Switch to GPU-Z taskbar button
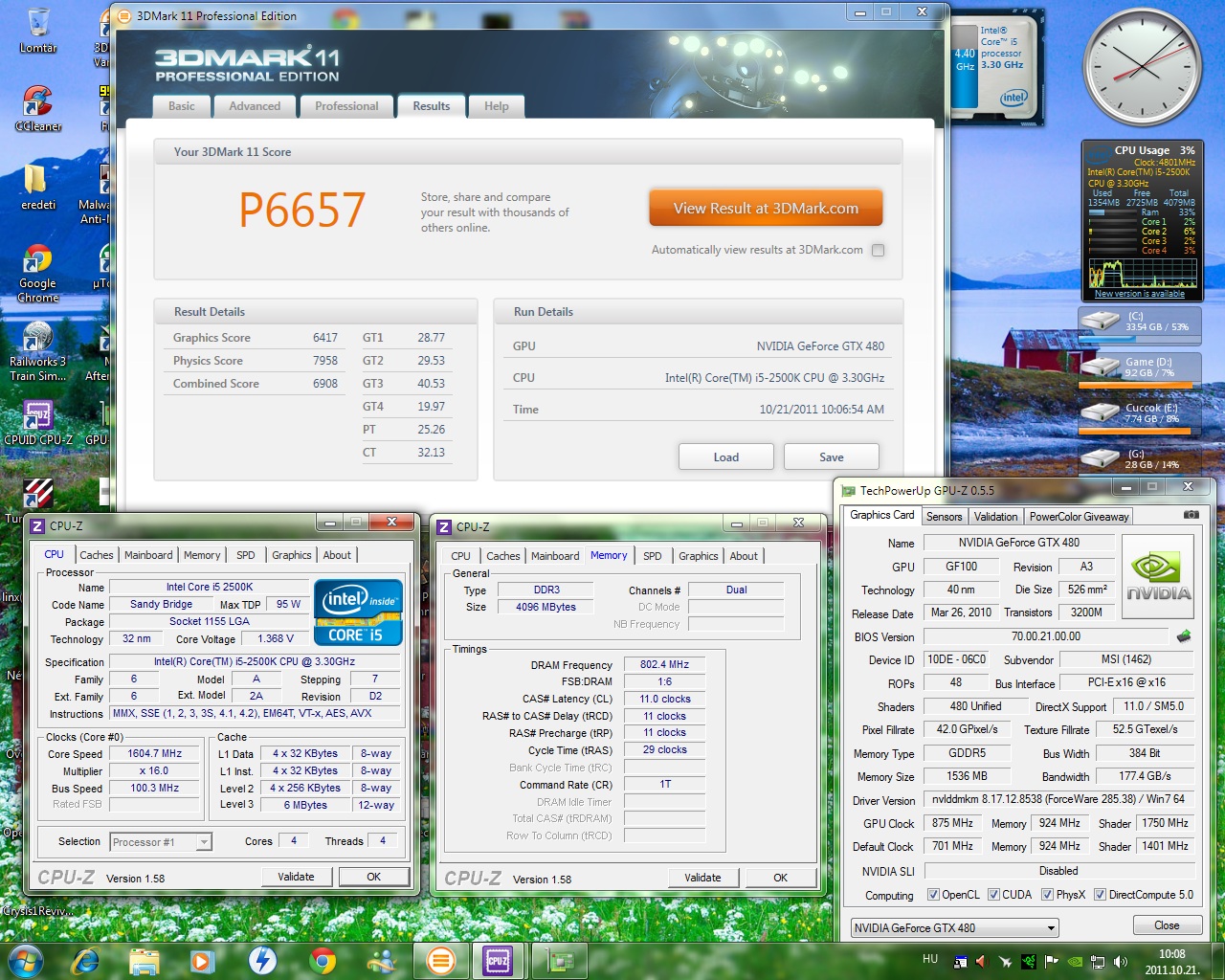1225x980 pixels. tap(559, 960)
